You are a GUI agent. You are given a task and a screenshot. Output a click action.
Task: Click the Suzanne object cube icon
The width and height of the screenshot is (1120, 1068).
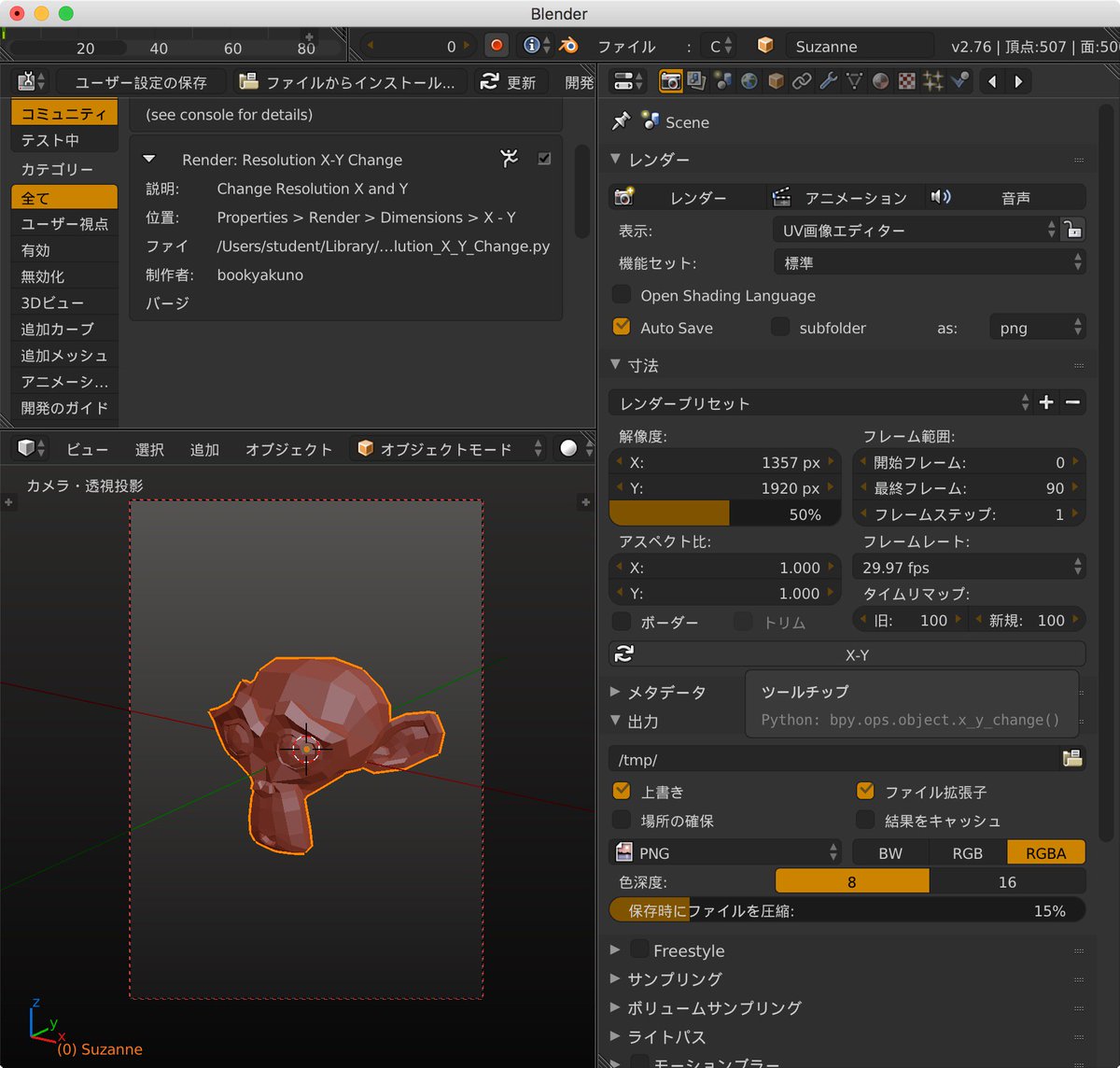(x=765, y=45)
